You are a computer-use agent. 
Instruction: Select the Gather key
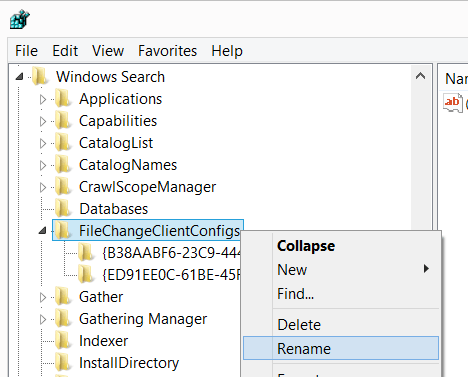[101, 297]
